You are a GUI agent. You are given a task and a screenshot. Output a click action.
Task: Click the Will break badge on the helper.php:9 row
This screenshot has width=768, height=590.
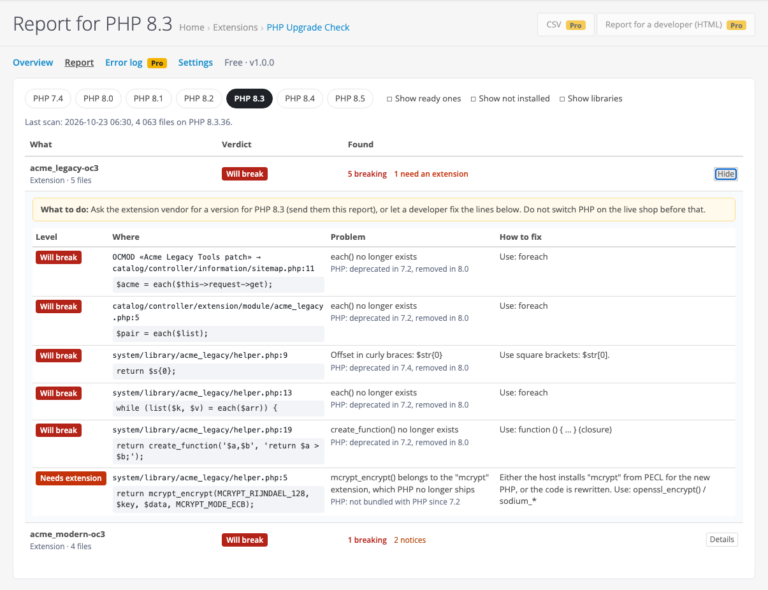pos(58,355)
